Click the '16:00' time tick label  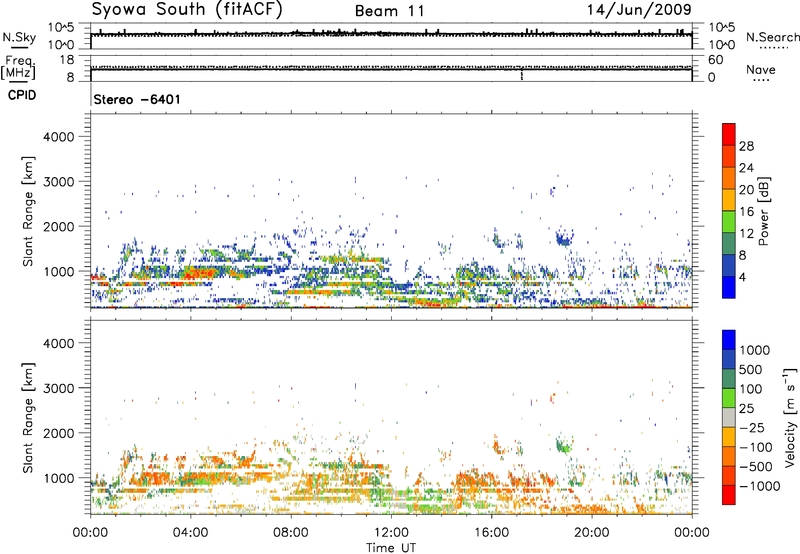(491, 533)
